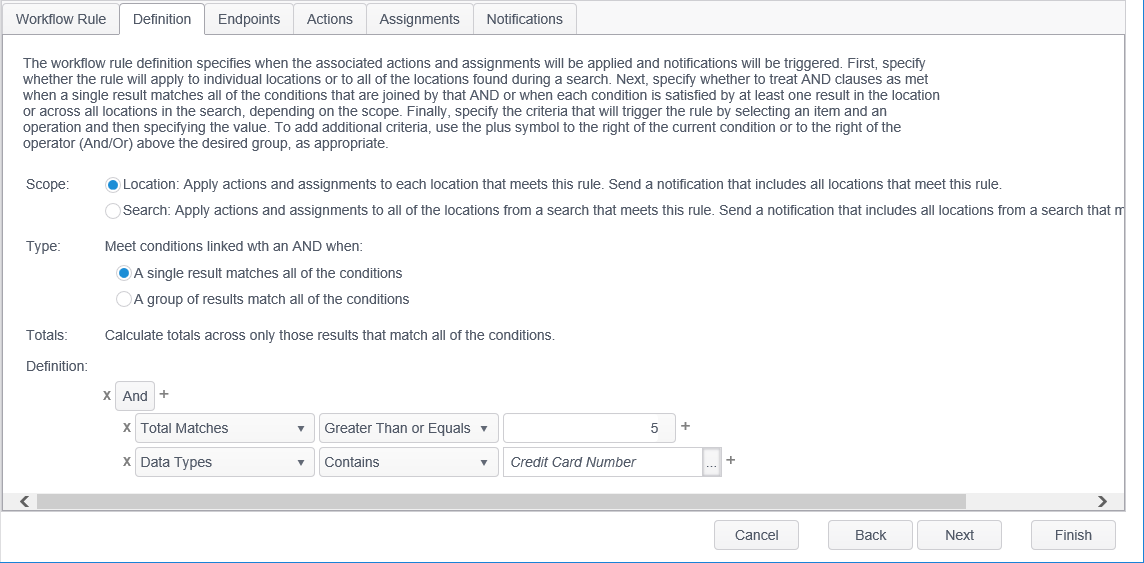Screen dimensions: 1144x563
Task: Click the Total Matches value field
Action: (589, 428)
